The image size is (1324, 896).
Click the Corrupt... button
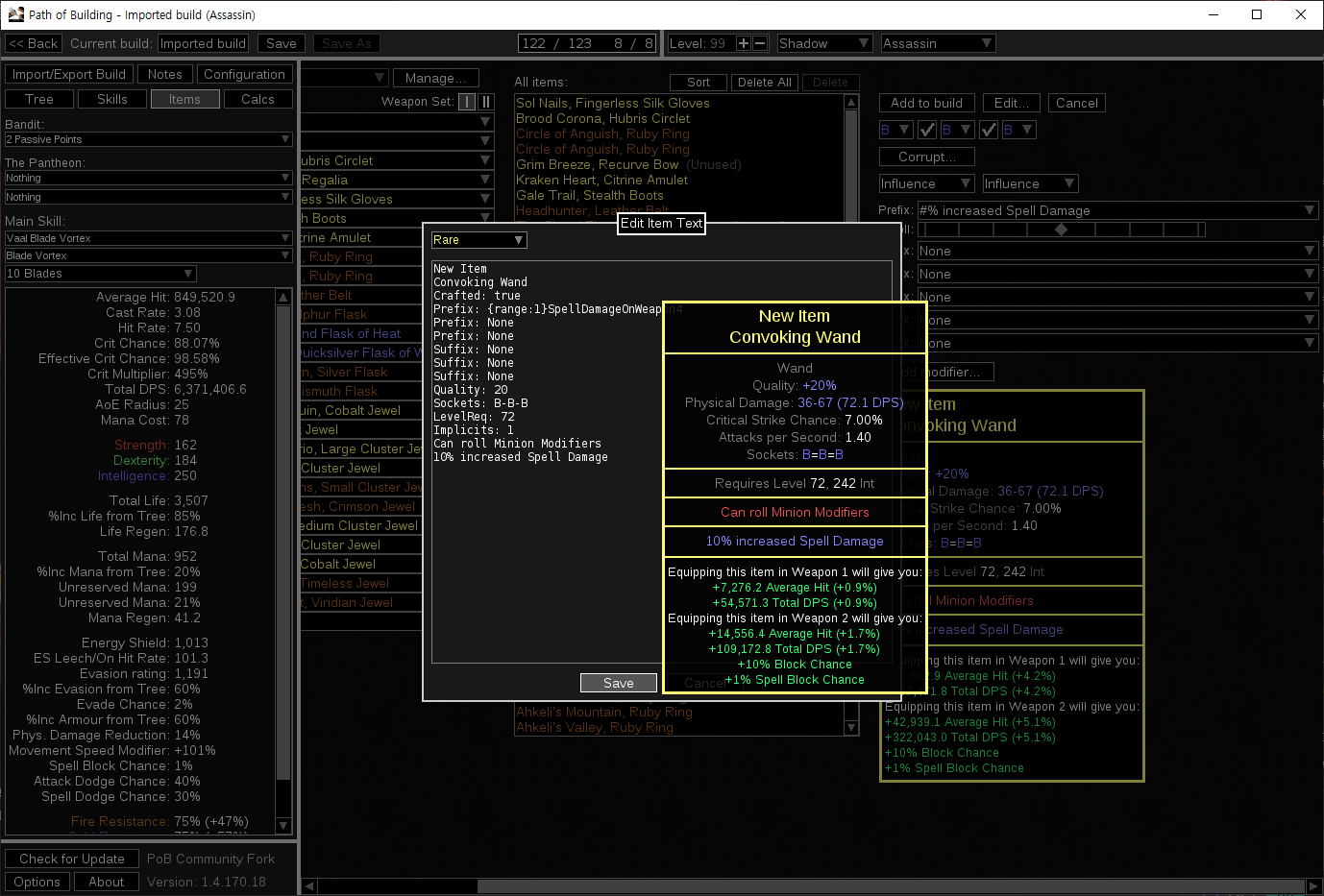point(927,157)
